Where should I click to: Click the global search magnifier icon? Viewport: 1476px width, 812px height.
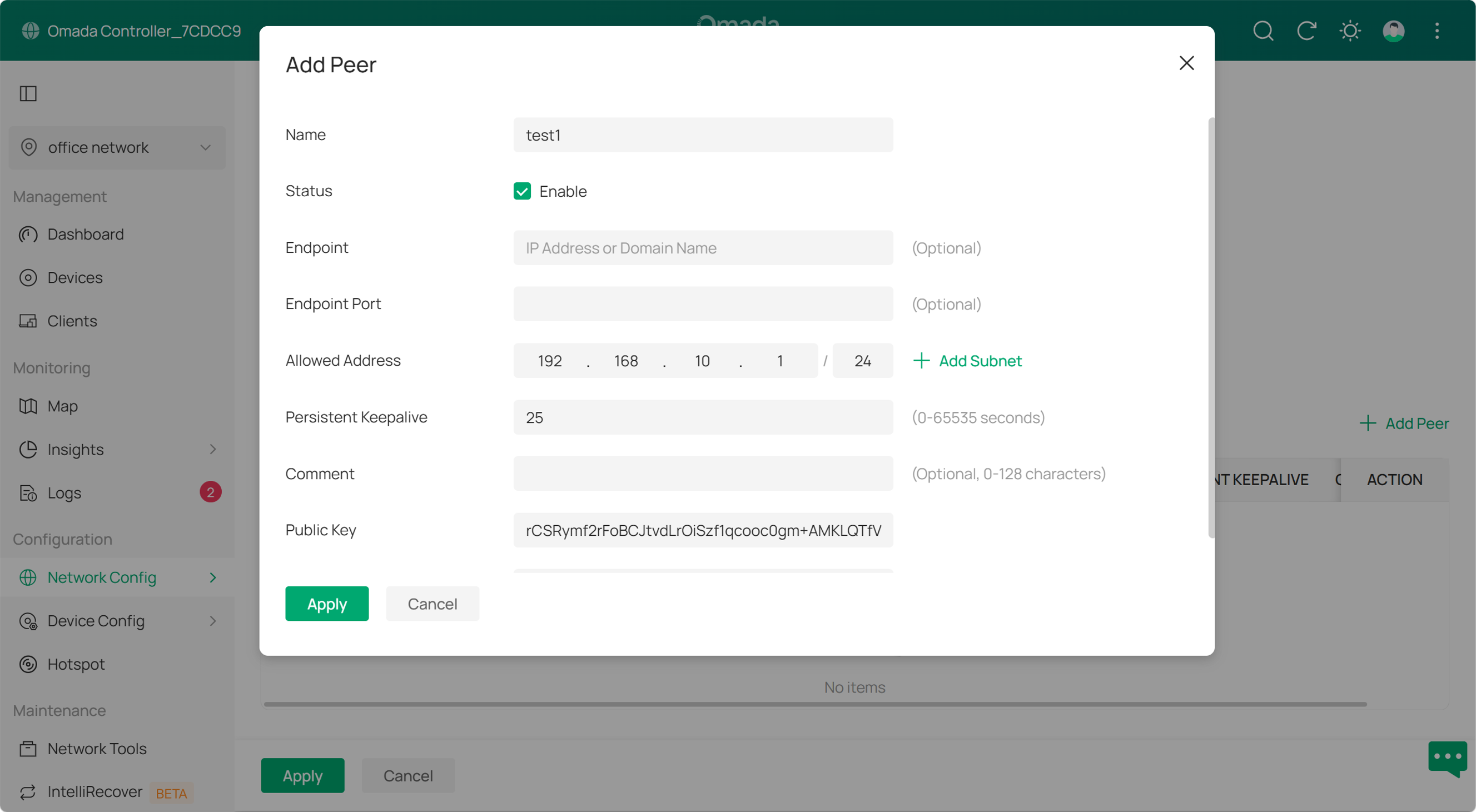pyautogui.click(x=1263, y=31)
